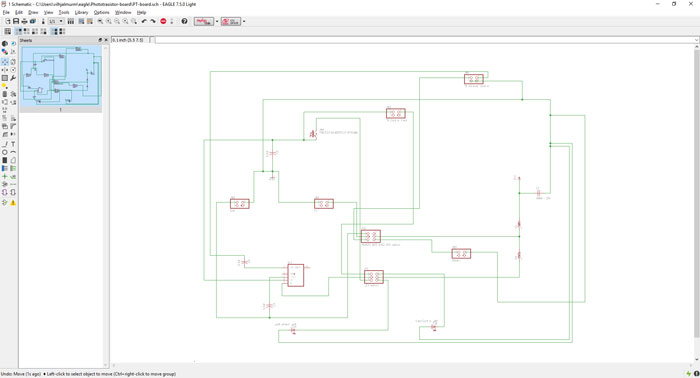Image resolution: width=700 pixels, height=378 pixels.
Task: Select the Polygon tool
Action: pos(13,160)
